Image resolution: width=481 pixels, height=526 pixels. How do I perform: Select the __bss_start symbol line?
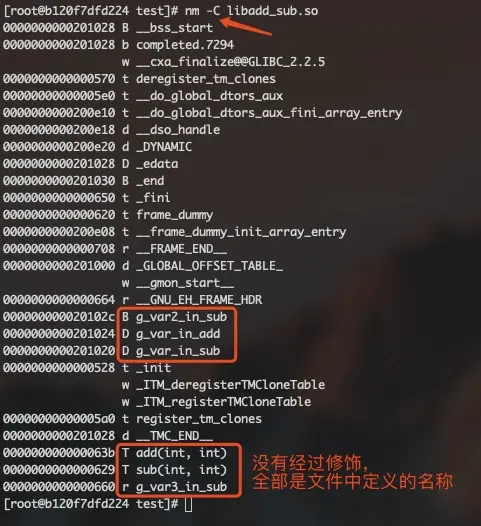click(108, 28)
